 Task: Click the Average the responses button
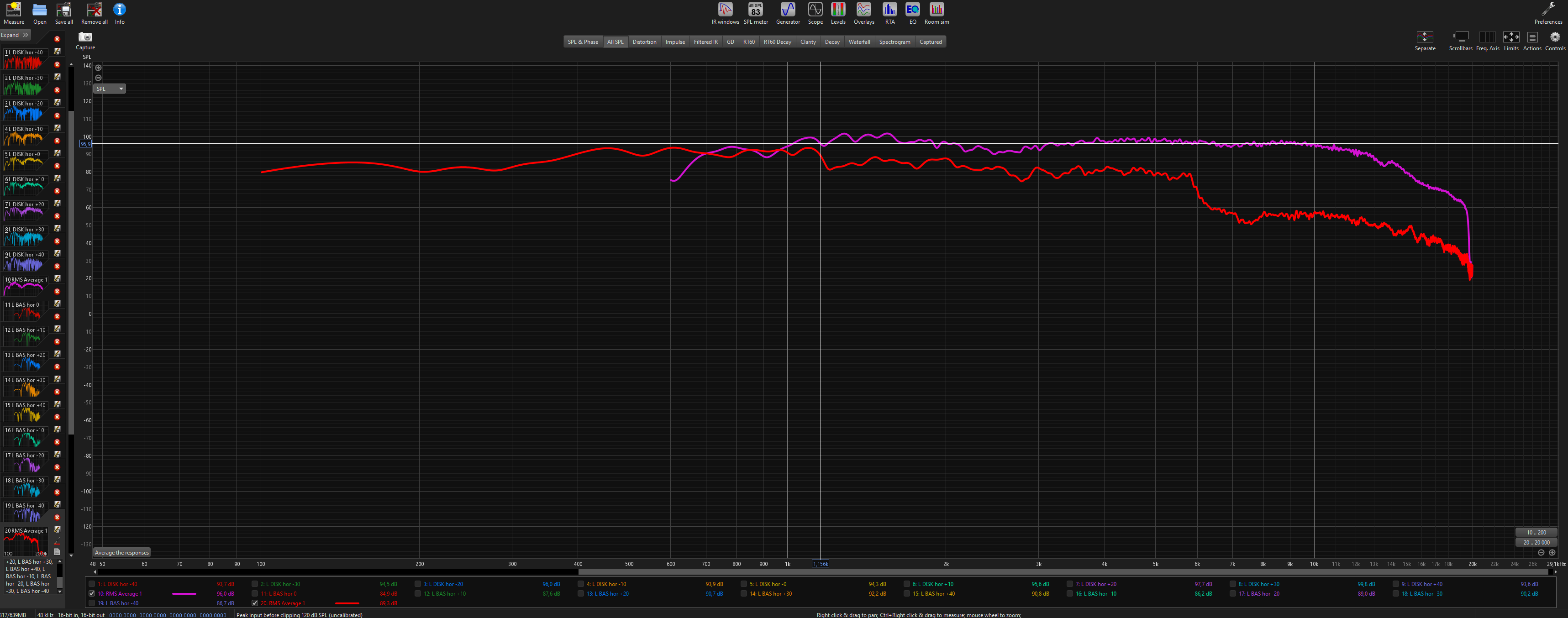coord(121,552)
